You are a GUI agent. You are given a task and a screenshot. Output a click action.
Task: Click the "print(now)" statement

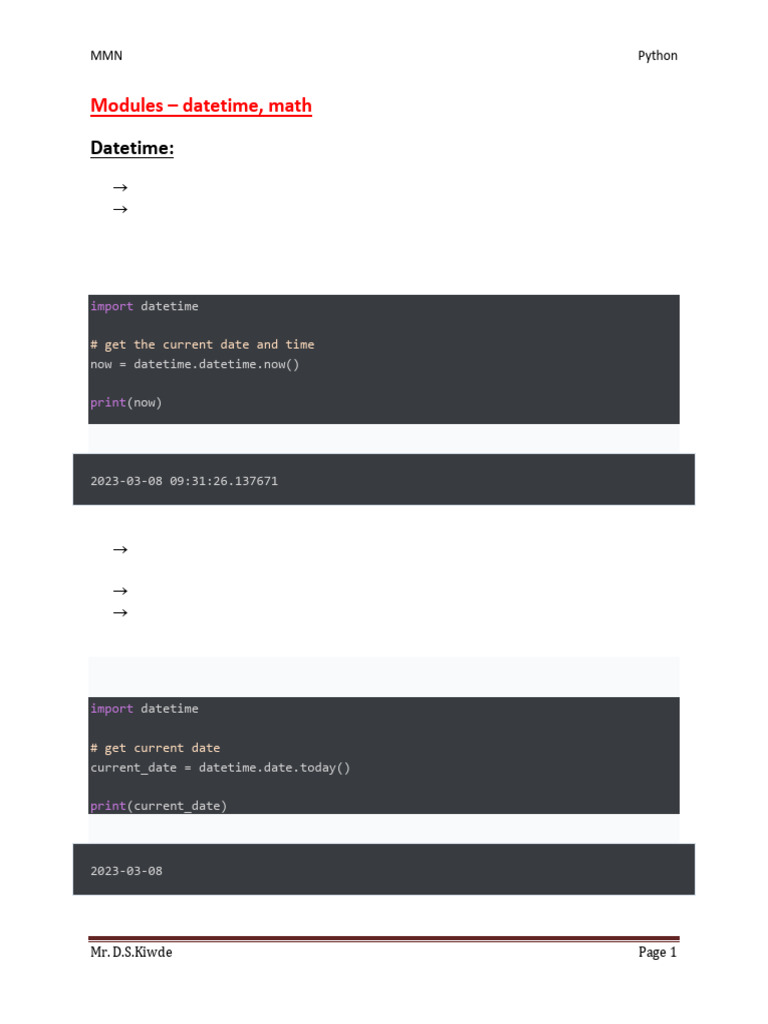126,403
